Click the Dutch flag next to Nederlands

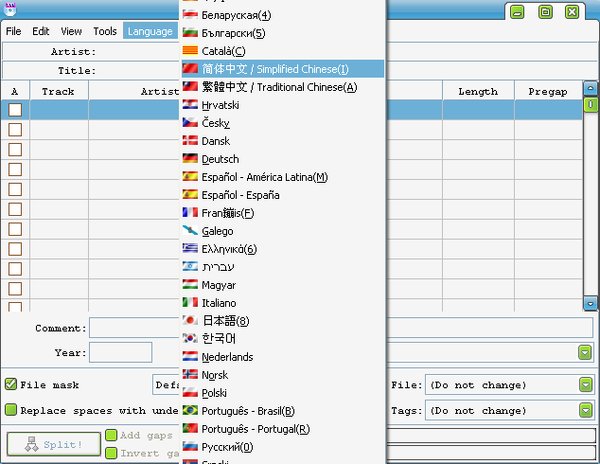tap(190, 357)
